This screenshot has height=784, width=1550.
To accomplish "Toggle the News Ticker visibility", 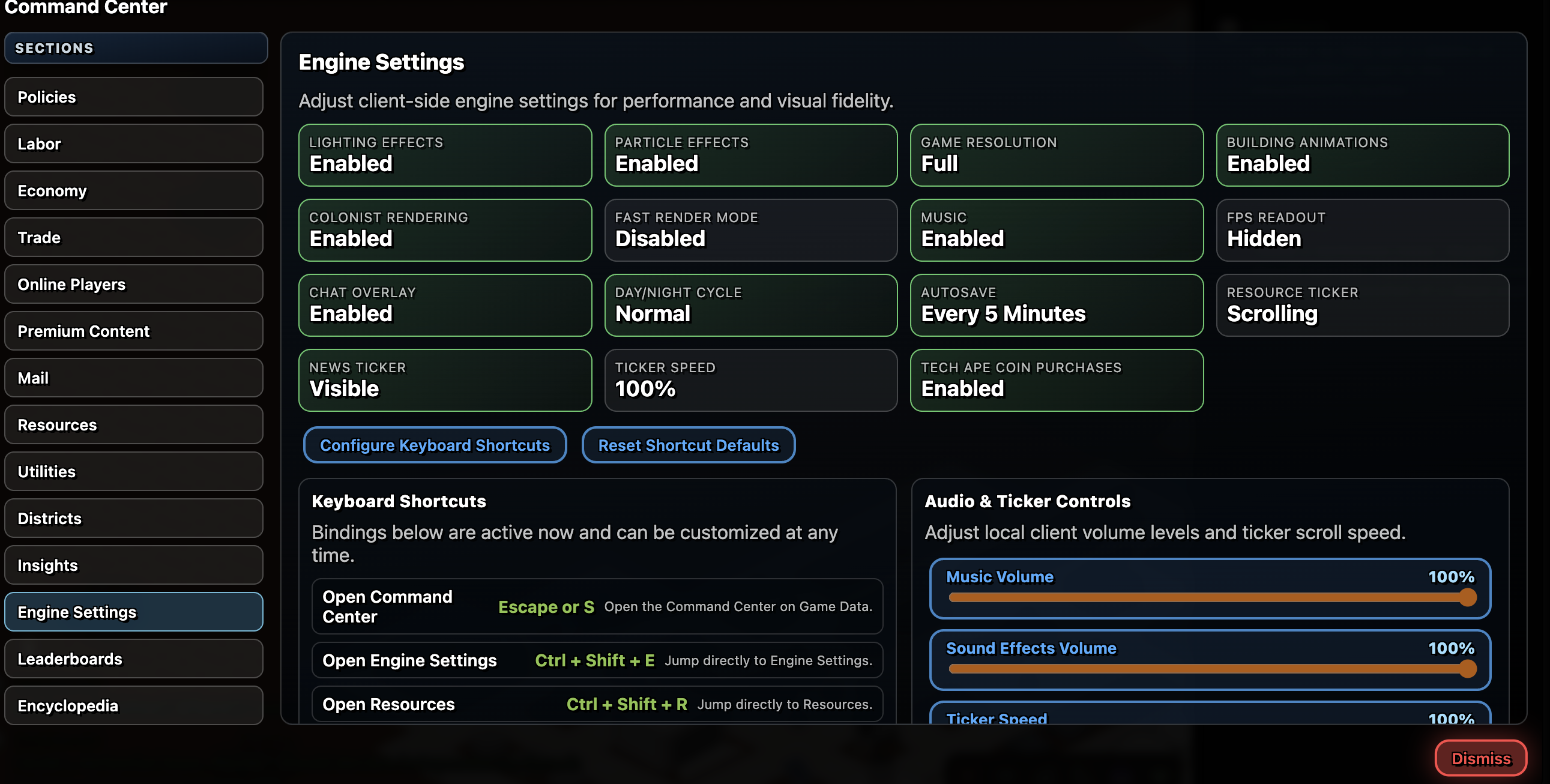I will pyautogui.click(x=445, y=380).
